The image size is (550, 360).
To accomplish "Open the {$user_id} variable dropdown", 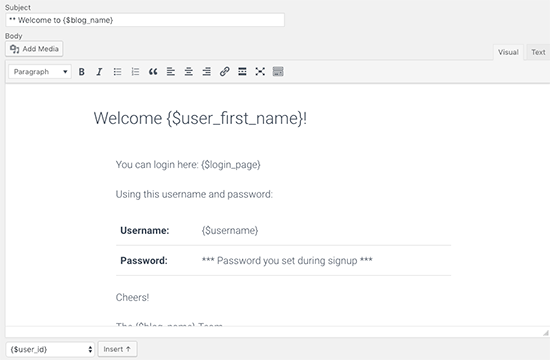I will tap(50, 349).
